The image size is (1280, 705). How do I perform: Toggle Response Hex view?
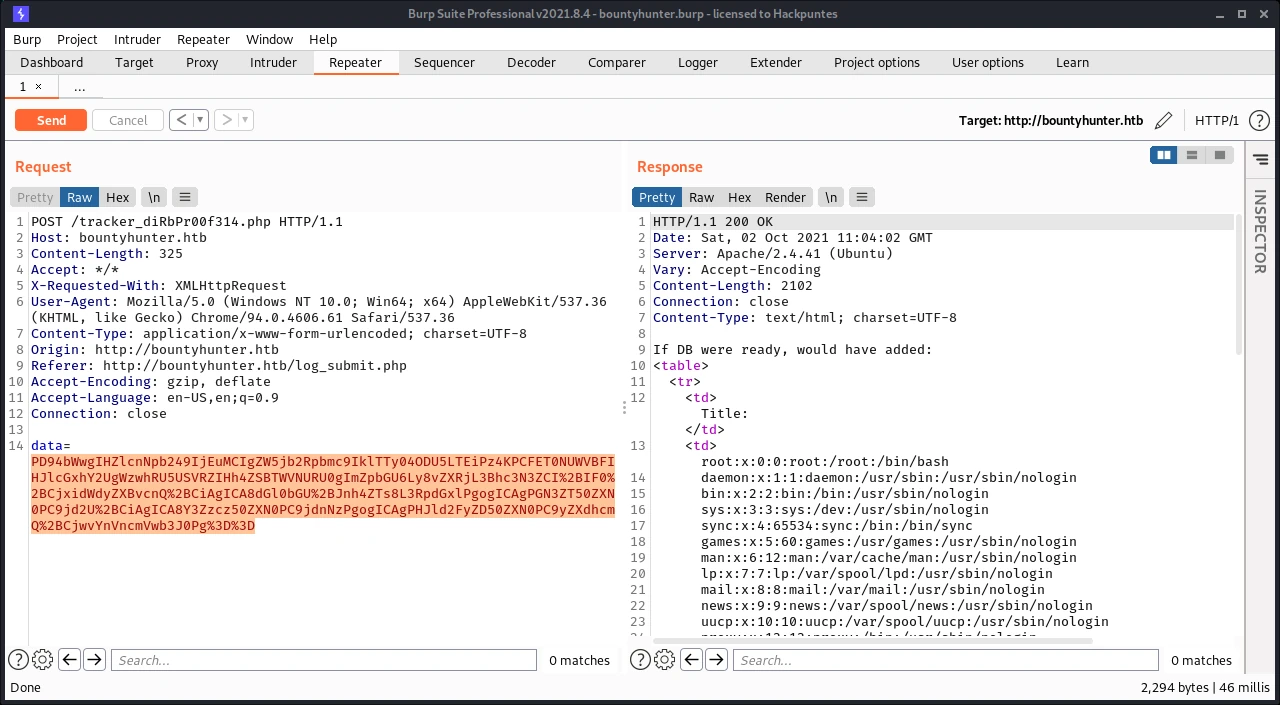(x=740, y=197)
